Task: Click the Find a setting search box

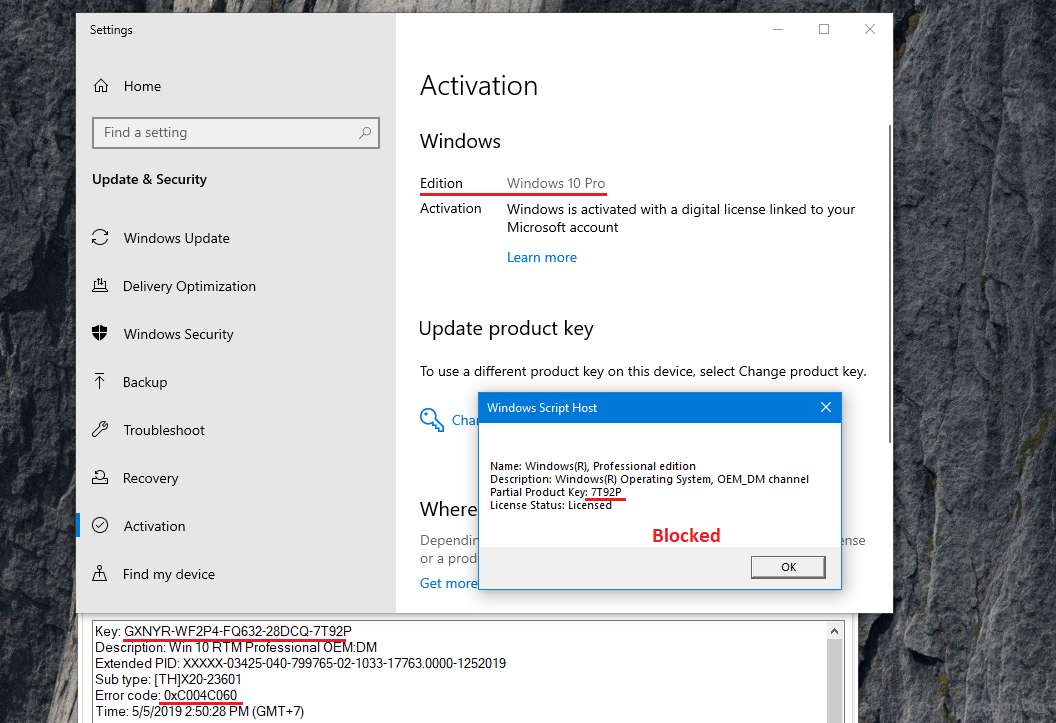Action: pyautogui.click(x=236, y=133)
